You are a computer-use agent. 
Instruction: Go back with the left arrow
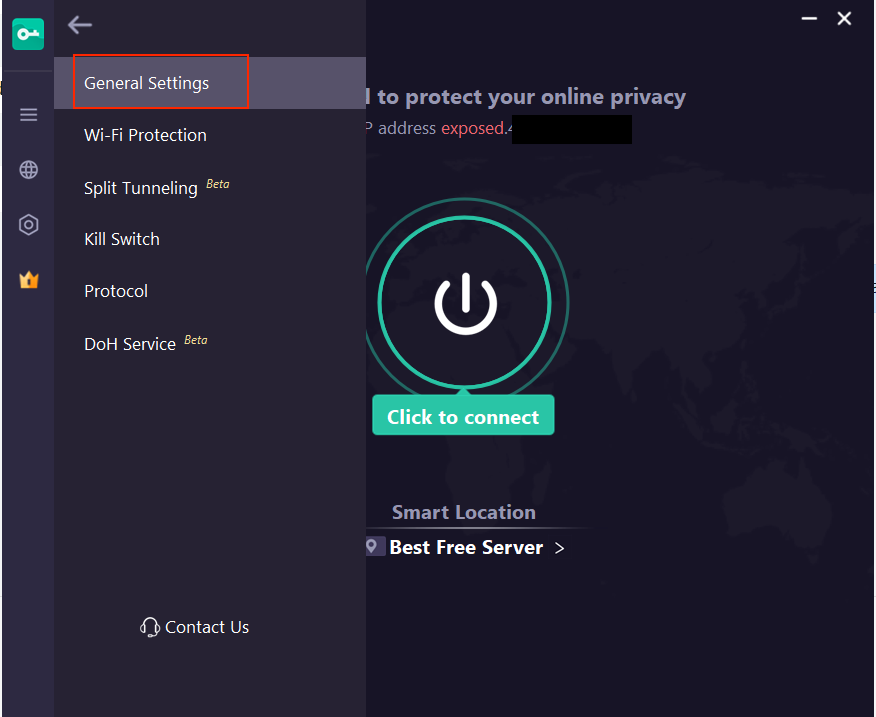tap(80, 25)
